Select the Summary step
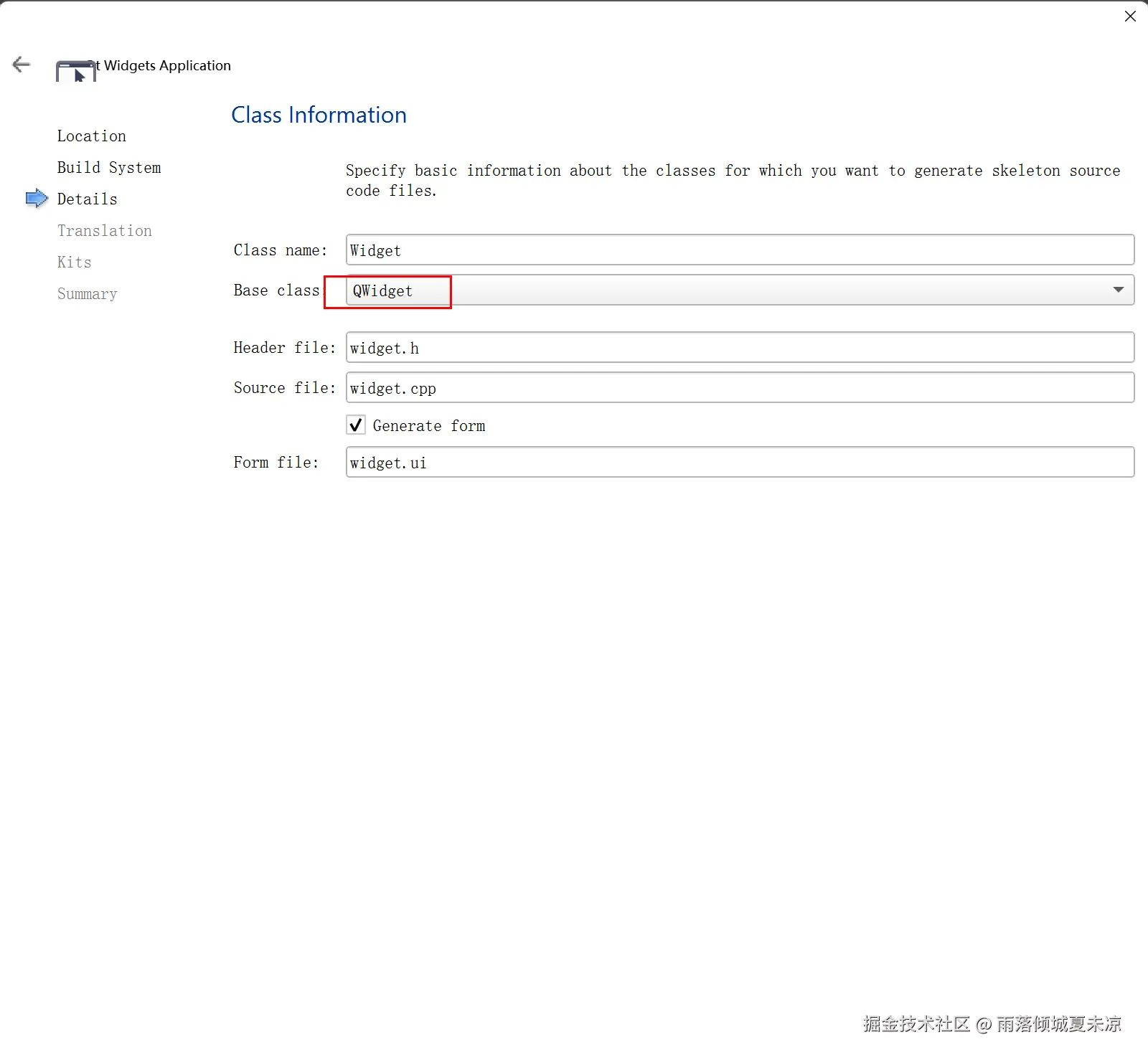Screen dimensions: 1148x1060 click(x=88, y=294)
